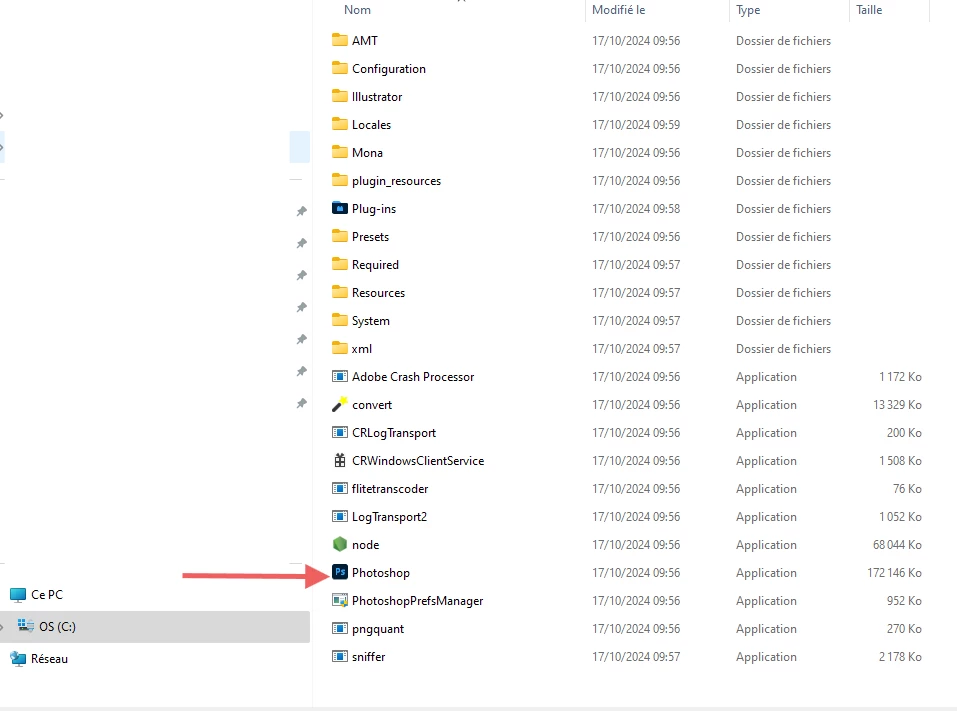Click the PhotoshopPrefsManager file name
Viewport: 957px width, 711px height.
pyautogui.click(x=417, y=601)
